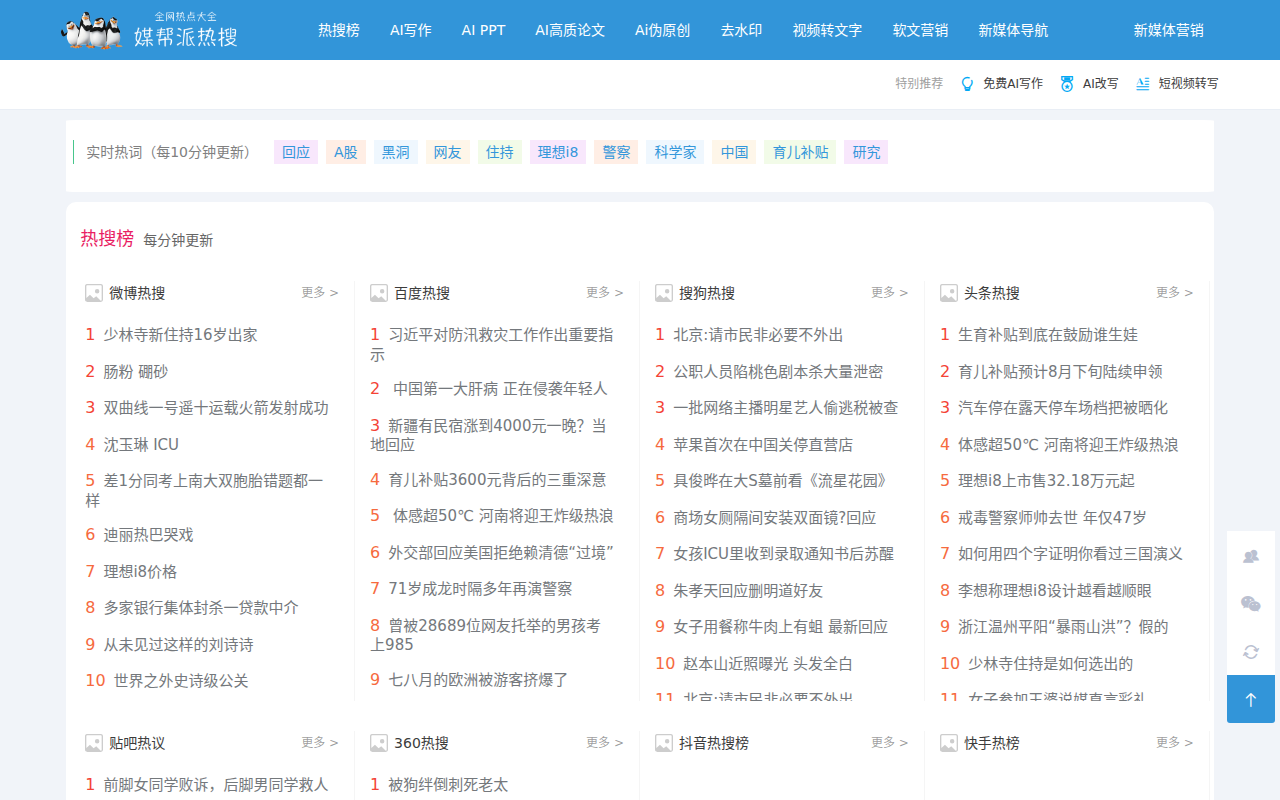Select the A股 hot-word tag
Image resolution: width=1280 pixels, height=800 pixels.
(346, 152)
